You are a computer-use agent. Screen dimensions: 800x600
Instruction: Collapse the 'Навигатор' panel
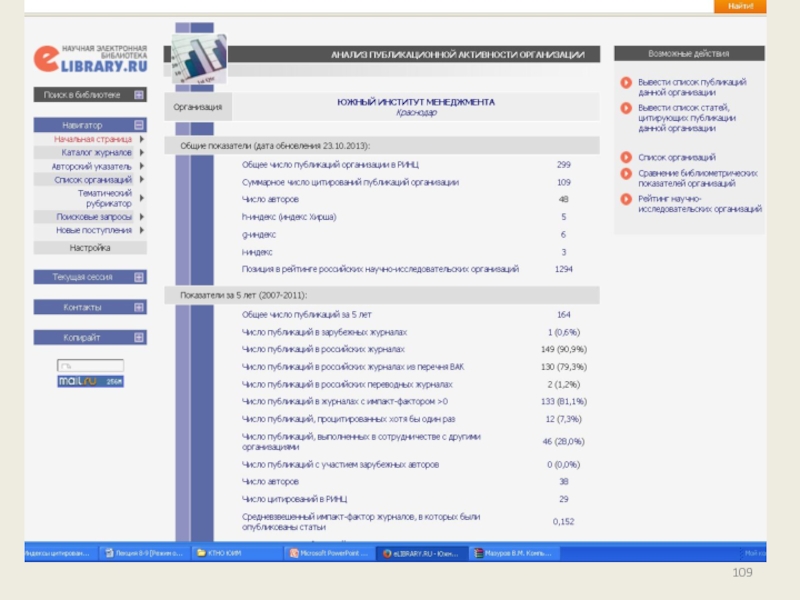(139, 126)
